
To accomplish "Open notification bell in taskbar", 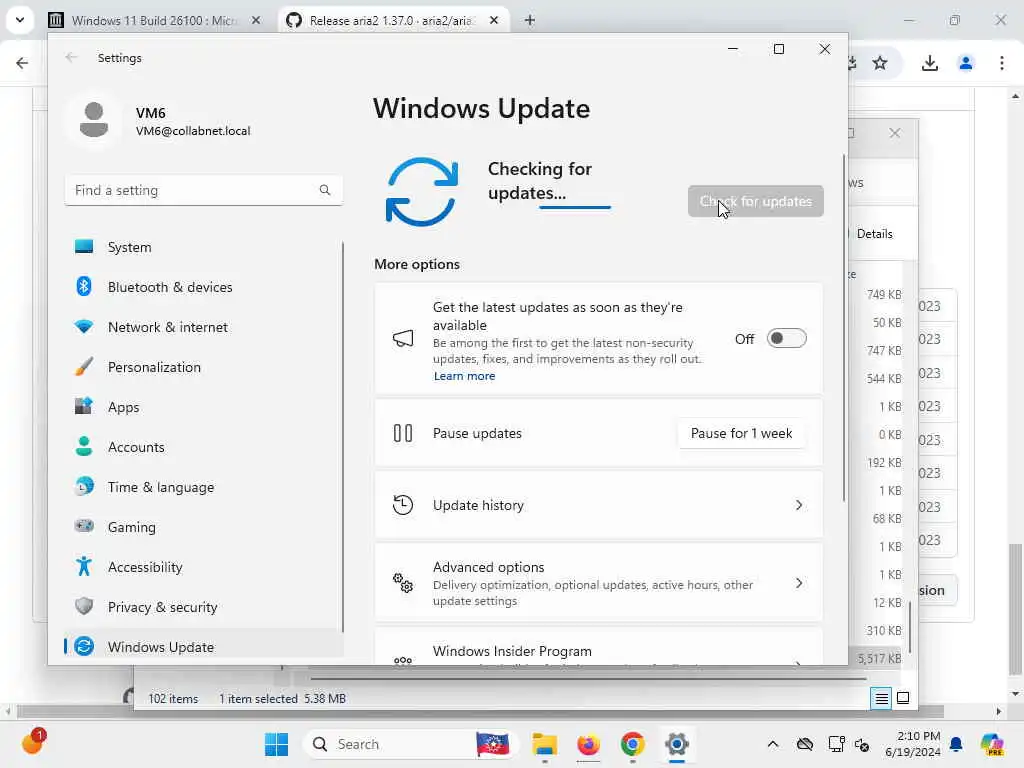I will coord(956,744).
